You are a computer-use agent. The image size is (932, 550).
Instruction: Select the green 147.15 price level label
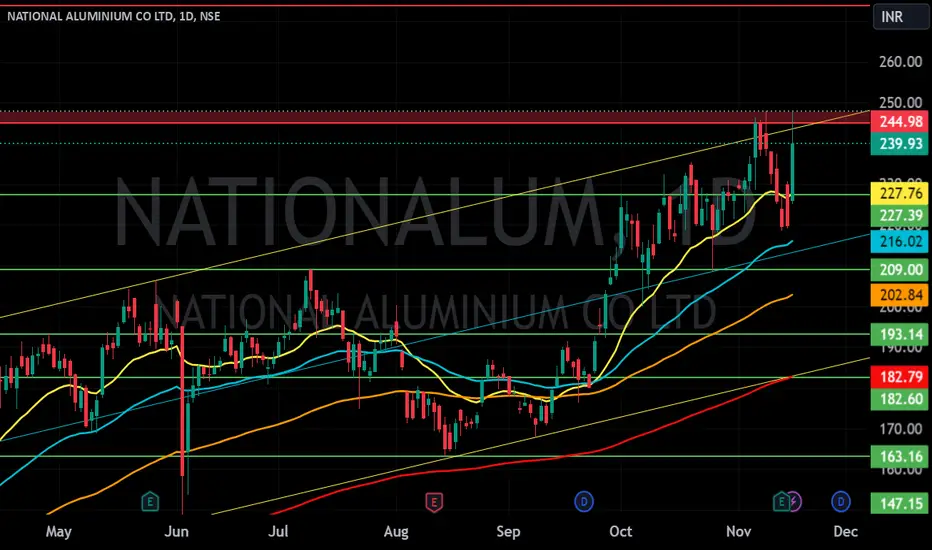click(900, 504)
